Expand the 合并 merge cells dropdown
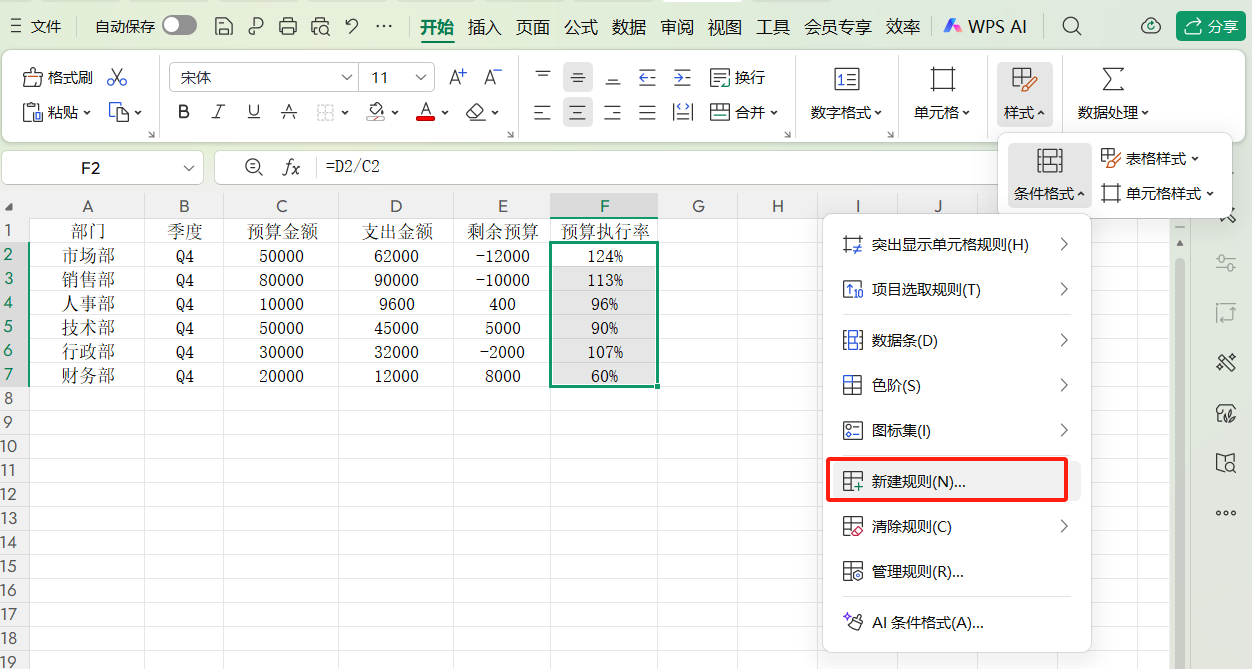Screen dimensions: 1252x669 774,113
